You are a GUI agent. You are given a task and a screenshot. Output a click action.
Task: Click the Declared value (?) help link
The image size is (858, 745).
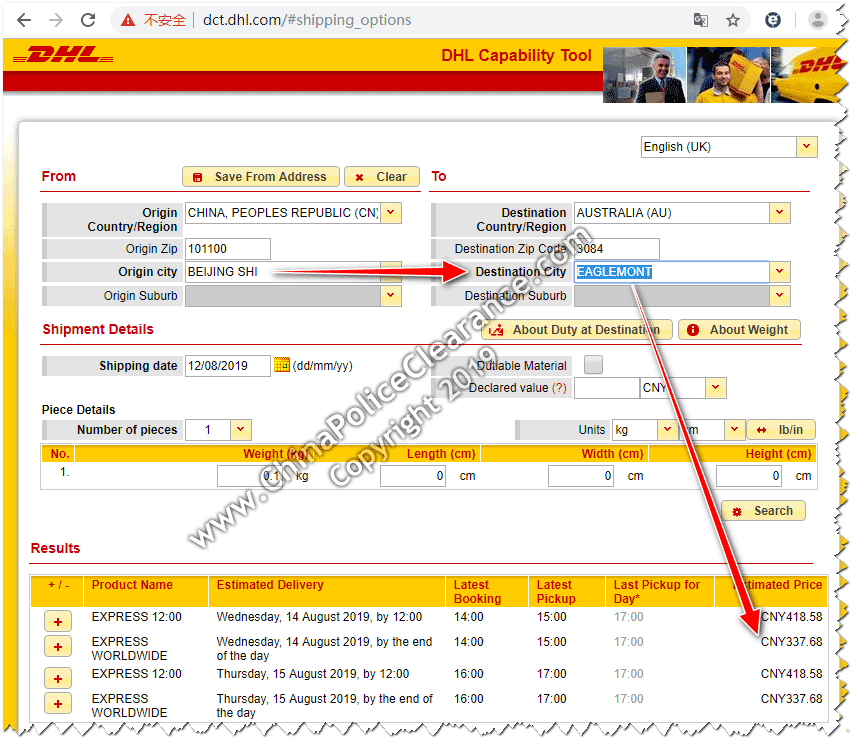point(559,388)
